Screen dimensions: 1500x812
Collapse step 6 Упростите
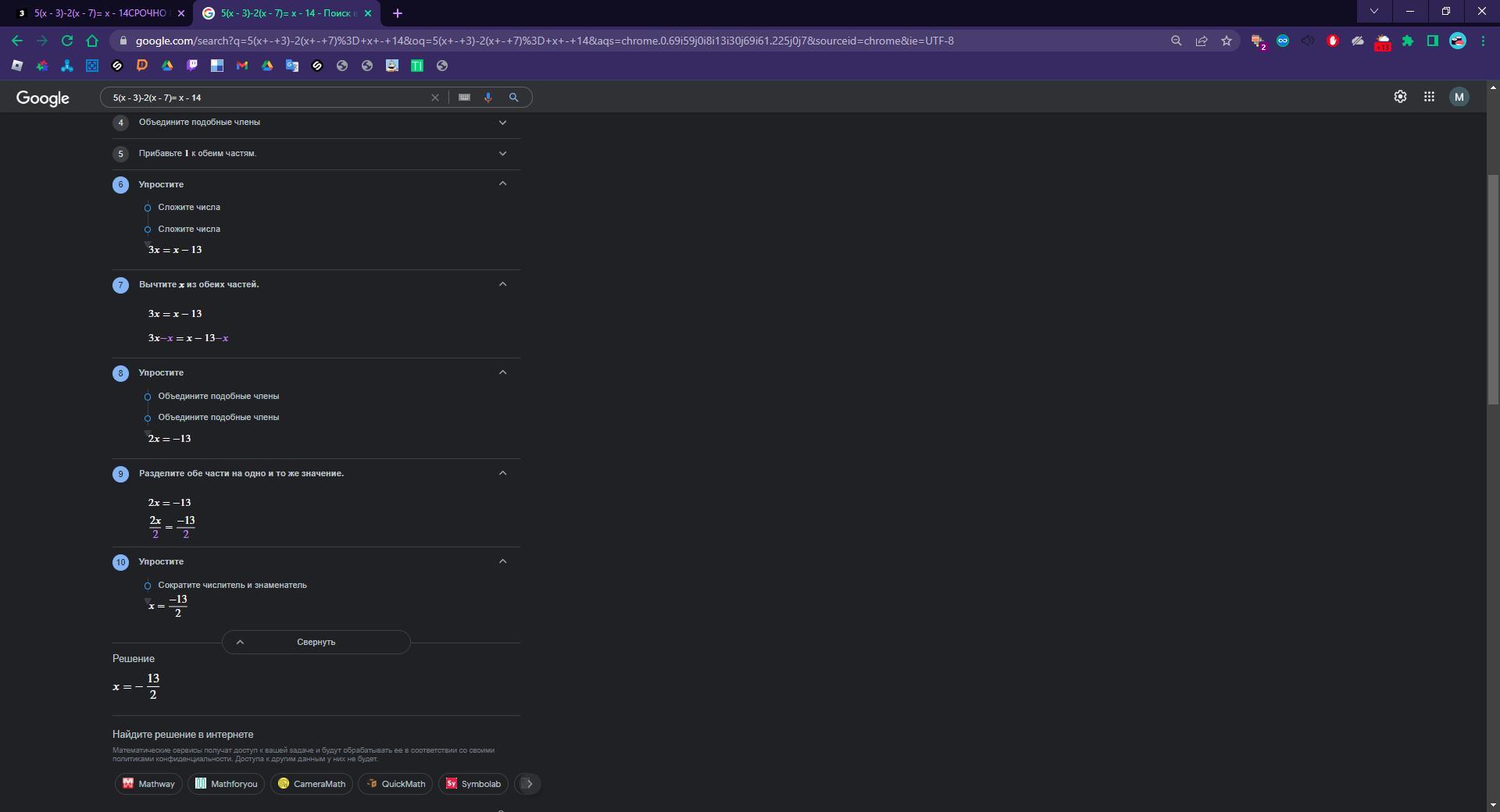click(502, 184)
